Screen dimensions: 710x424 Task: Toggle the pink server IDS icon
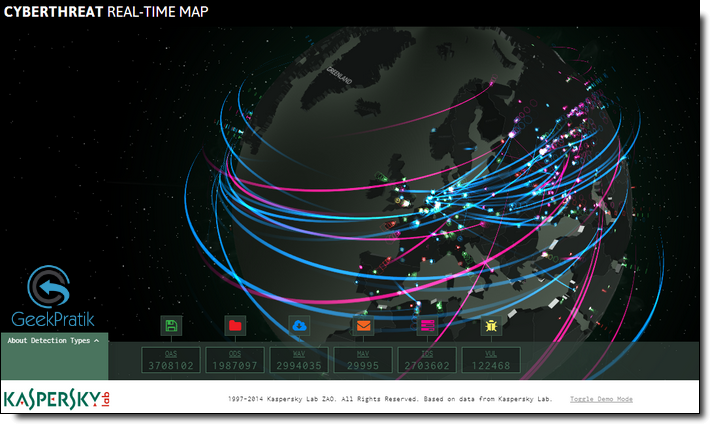point(427,326)
